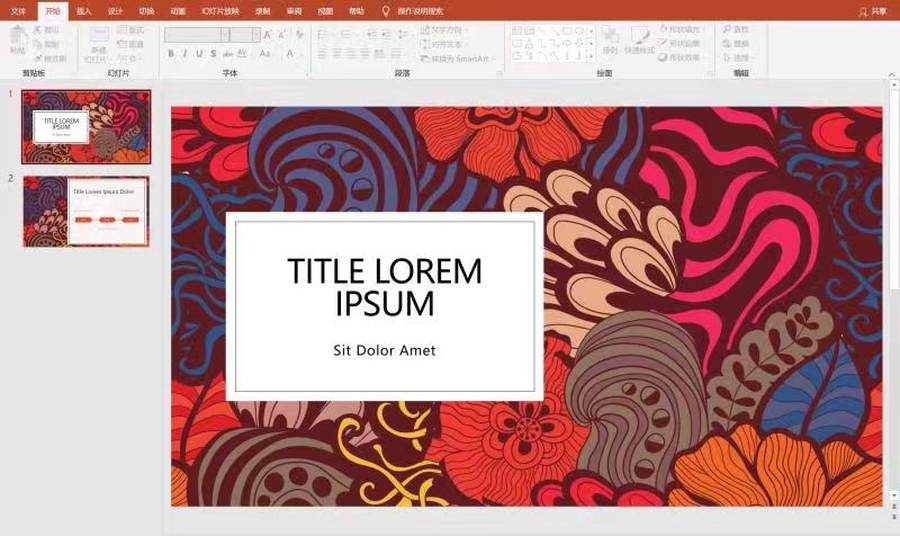Open the font size dropdown
The image size is (900, 536).
coord(257,34)
